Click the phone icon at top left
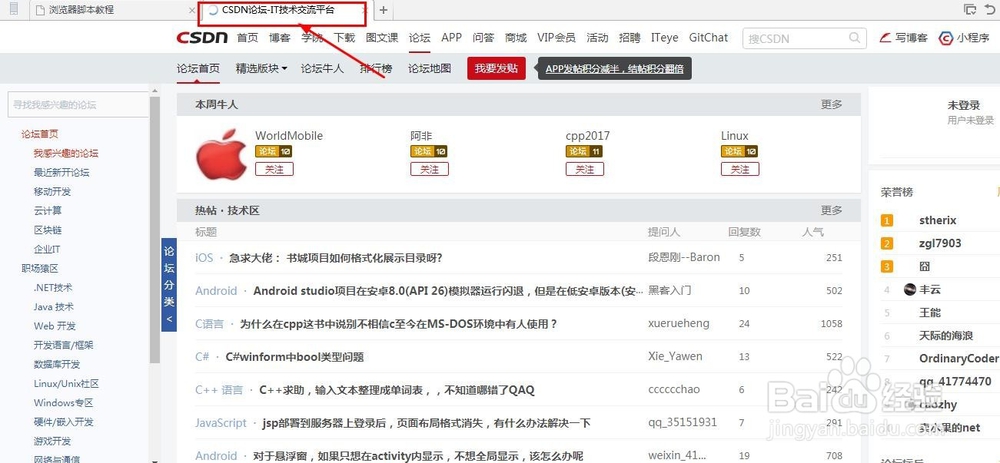 coord(14,9)
